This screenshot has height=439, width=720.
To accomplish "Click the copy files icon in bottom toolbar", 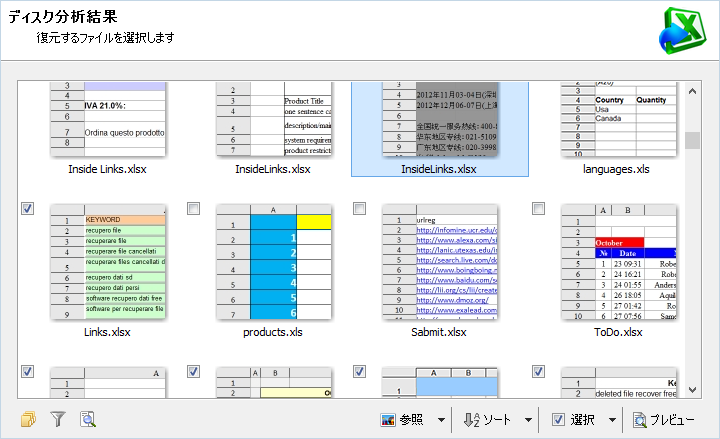I will point(28,419).
